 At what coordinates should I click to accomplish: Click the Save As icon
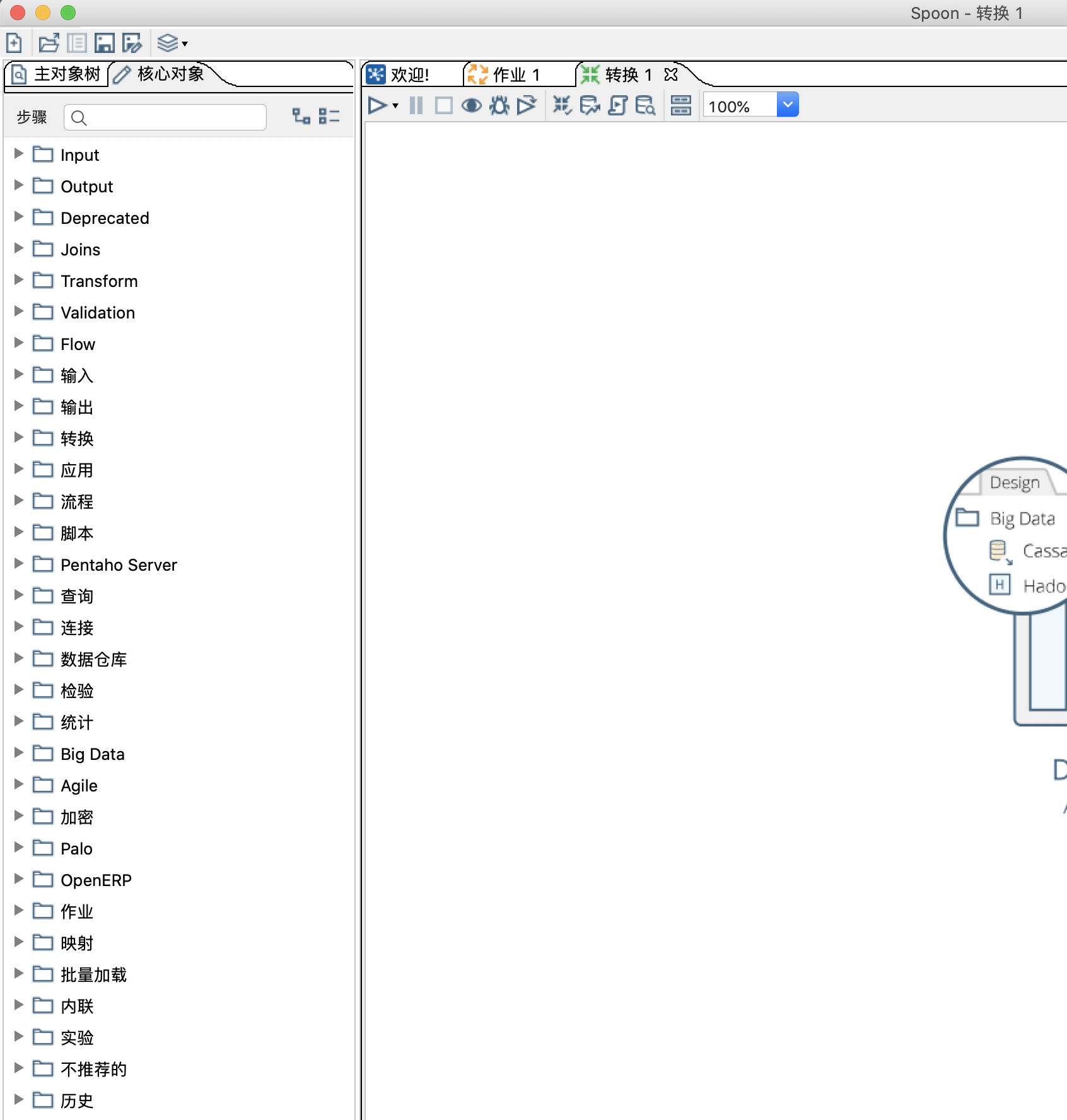132,43
